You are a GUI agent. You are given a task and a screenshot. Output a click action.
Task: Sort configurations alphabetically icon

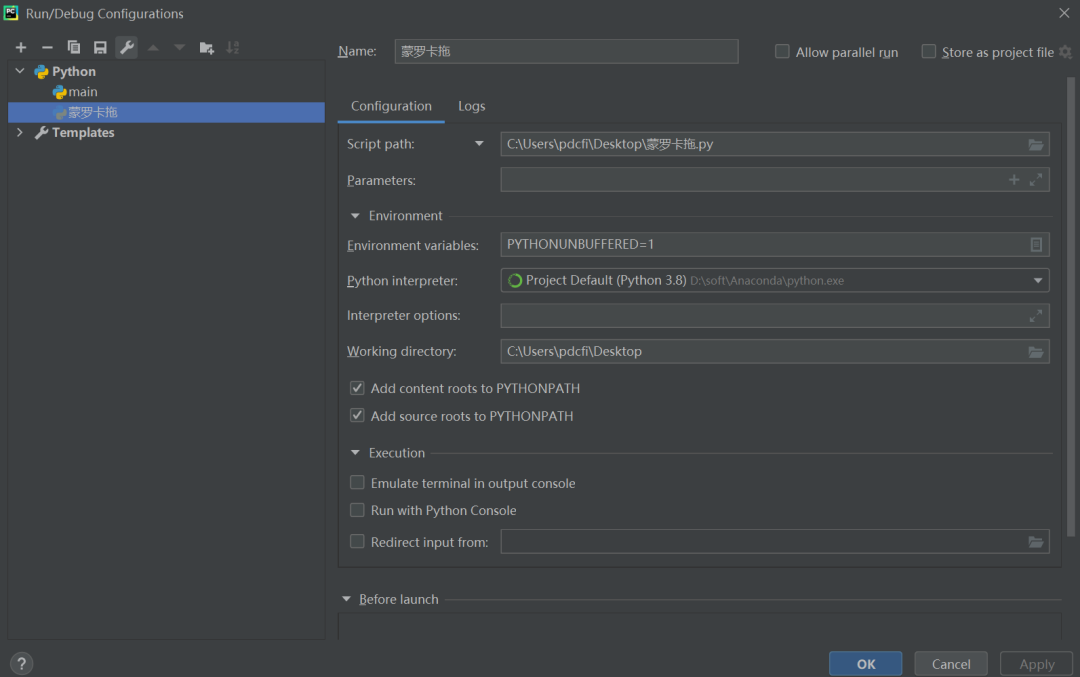[x=233, y=48]
